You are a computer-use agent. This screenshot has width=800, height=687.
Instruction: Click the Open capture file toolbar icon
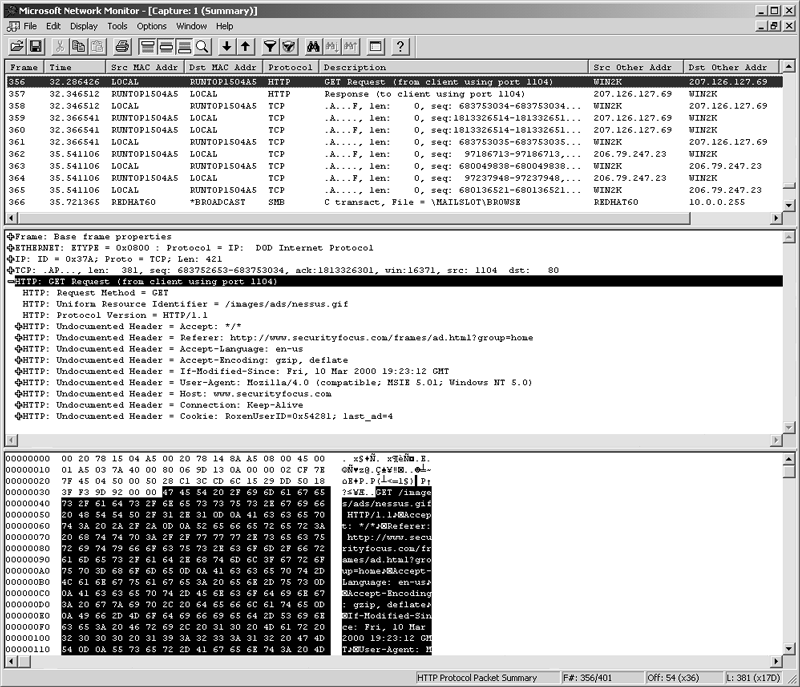(x=17, y=47)
